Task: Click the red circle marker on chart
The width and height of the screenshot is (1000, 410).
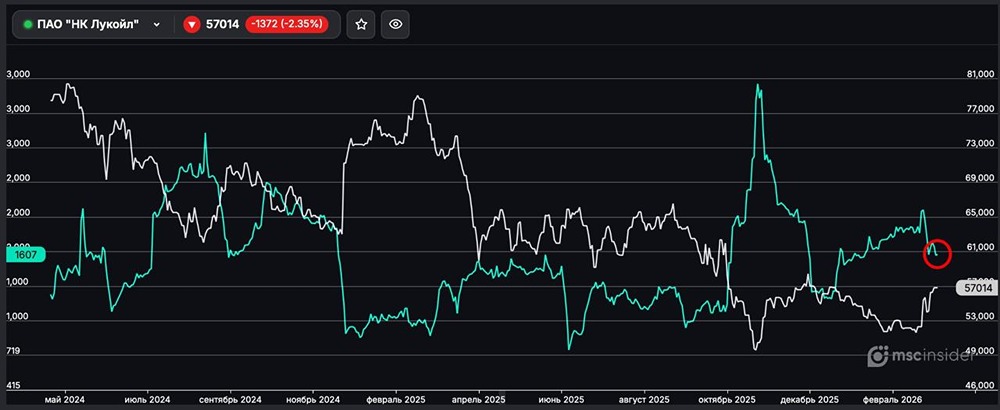Action: tap(937, 252)
